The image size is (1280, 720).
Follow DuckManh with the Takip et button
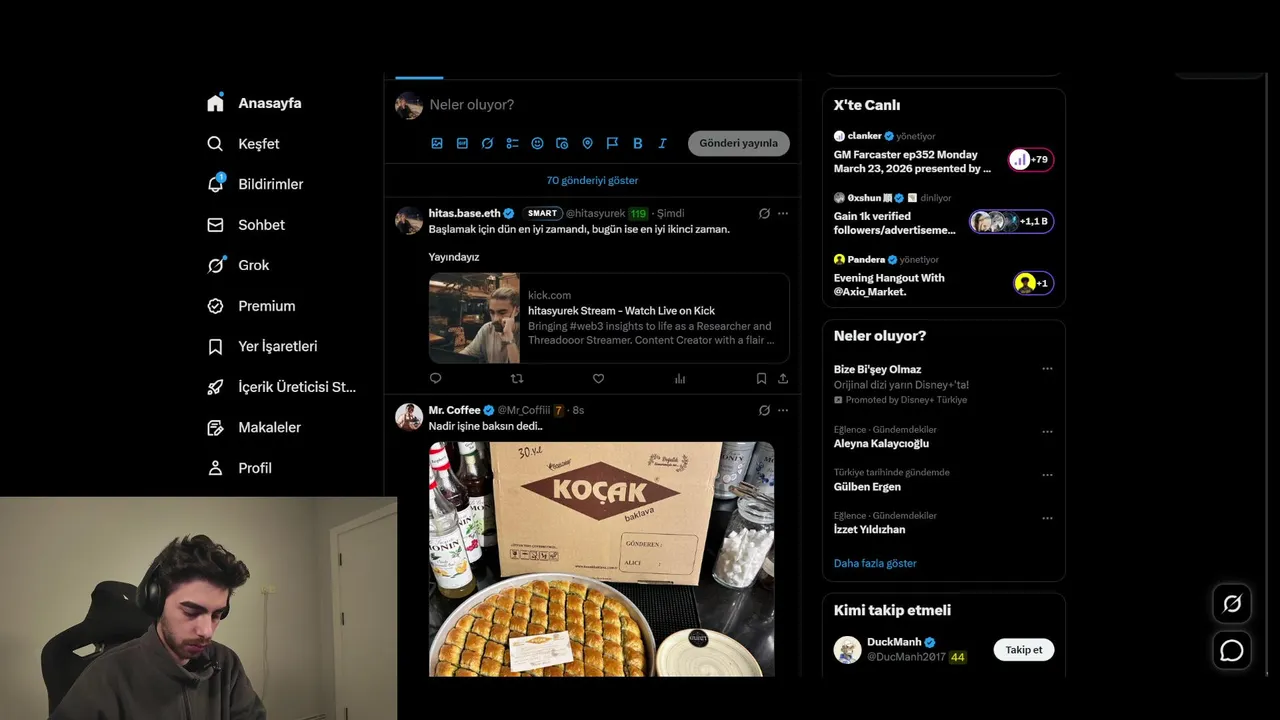pos(1024,650)
